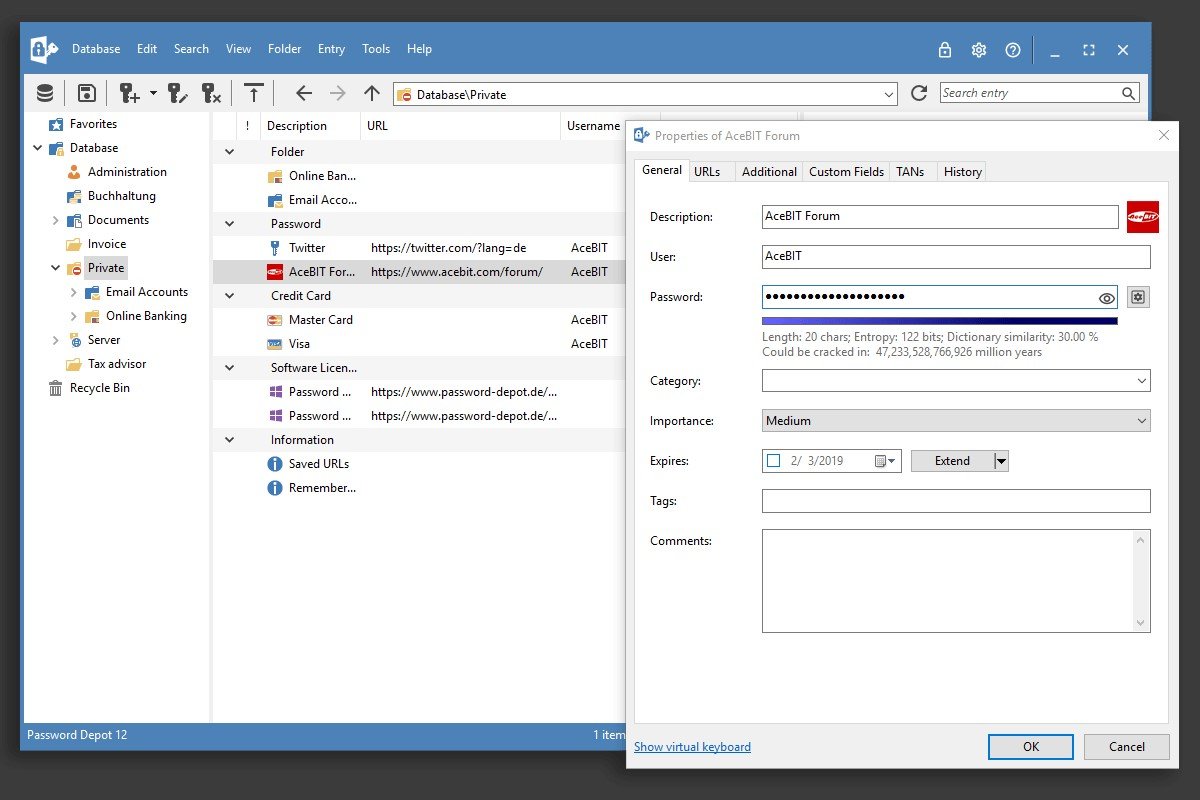Go up one folder level arrow

pos(372,93)
